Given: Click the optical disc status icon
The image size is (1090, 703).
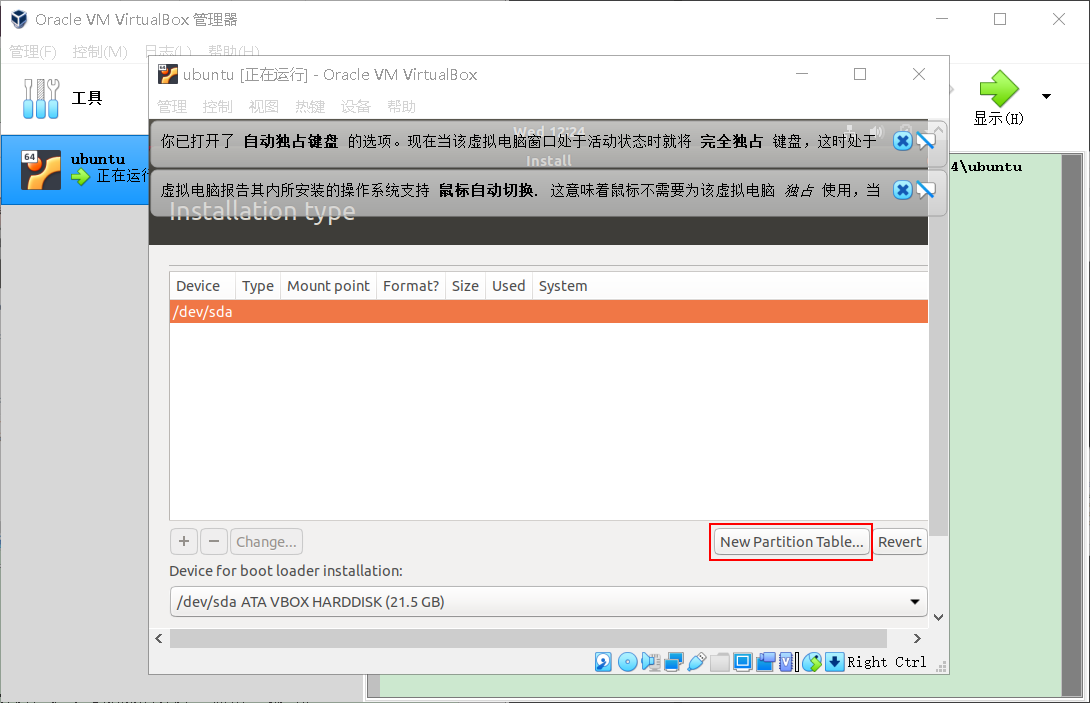Looking at the screenshot, I should (627, 662).
